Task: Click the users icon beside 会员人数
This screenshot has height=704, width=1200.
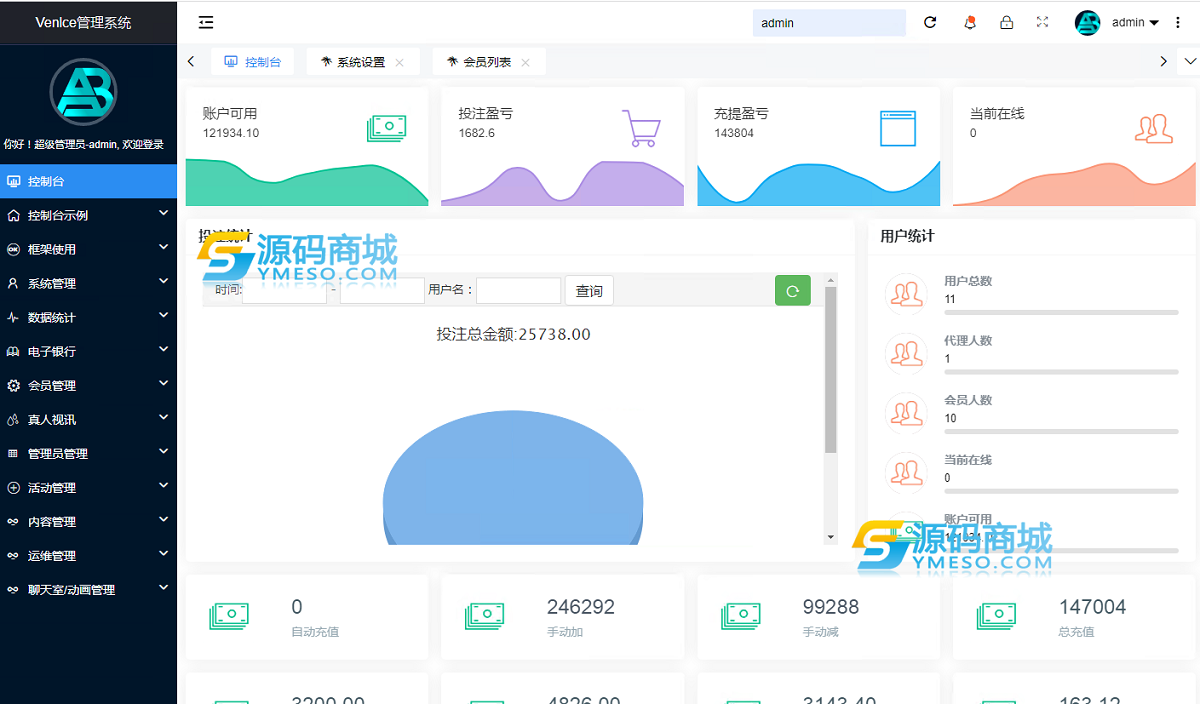Action: (x=907, y=413)
